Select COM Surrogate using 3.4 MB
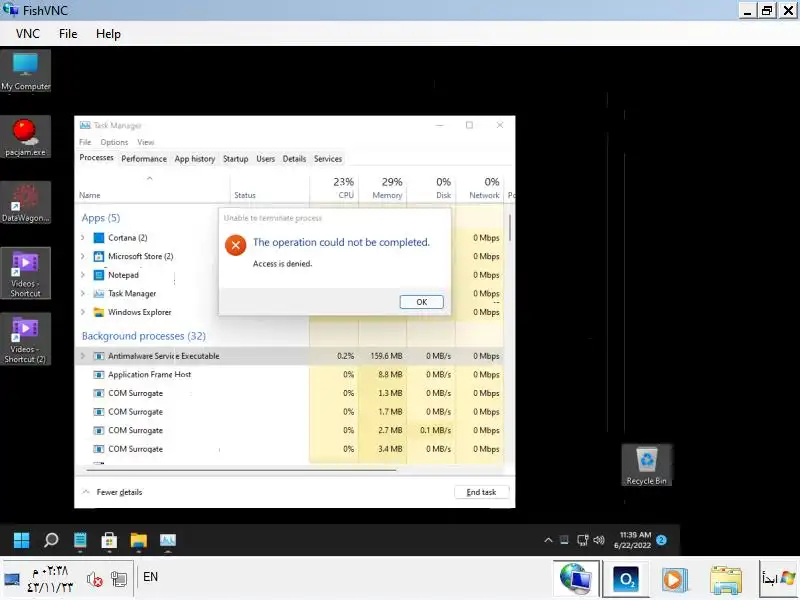Viewport: 800px width, 600px height. point(289,449)
